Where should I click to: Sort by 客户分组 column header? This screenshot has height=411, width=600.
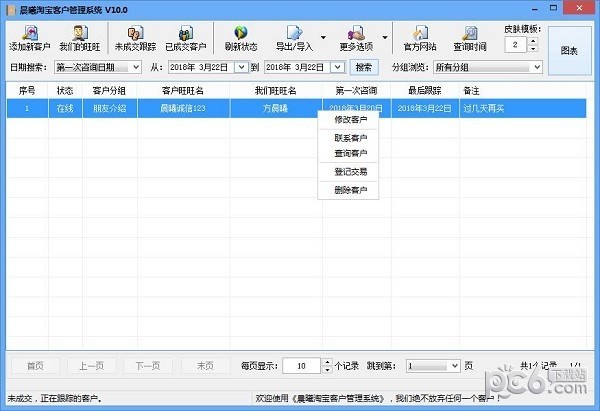point(109,91)
